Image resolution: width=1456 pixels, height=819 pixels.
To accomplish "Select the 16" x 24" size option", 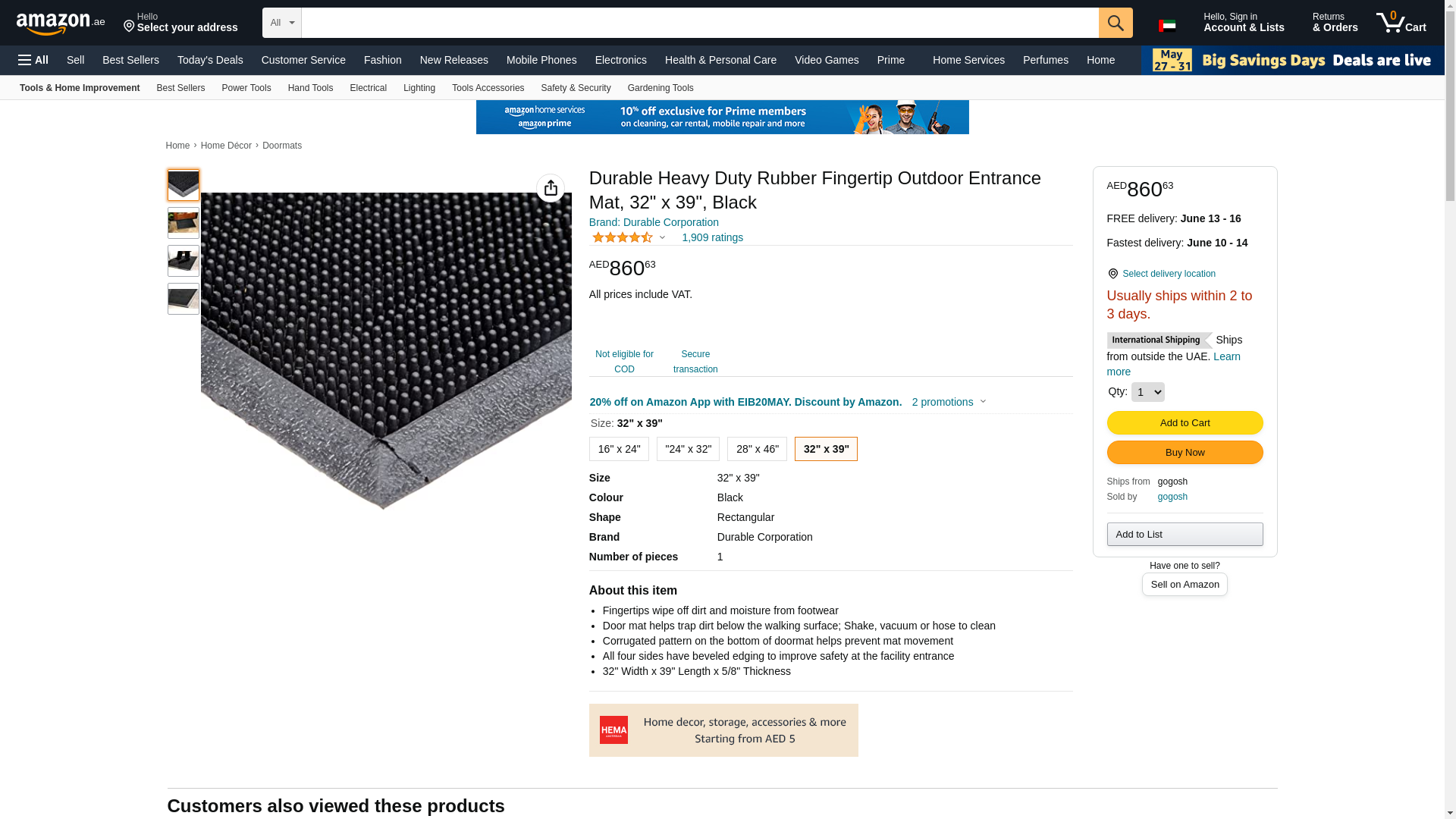I will (619, 449).
